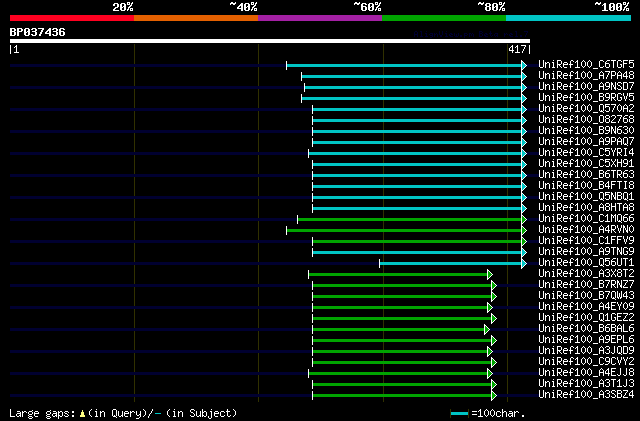Click the cyan ~100% identity legend segment
Image resolution: width=640 pixels, height=421 pixels.
pyautogui.click(x=569, y=18)
